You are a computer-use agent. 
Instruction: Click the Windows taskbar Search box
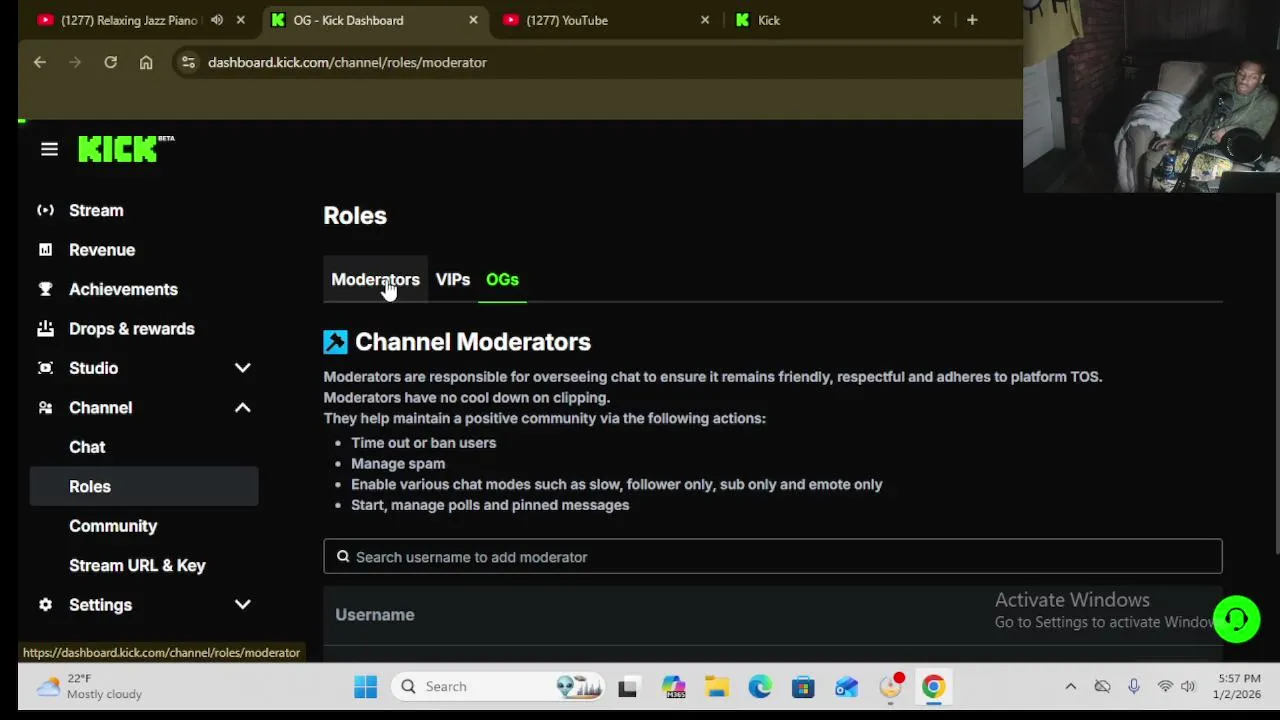click(x=497, y=687)
